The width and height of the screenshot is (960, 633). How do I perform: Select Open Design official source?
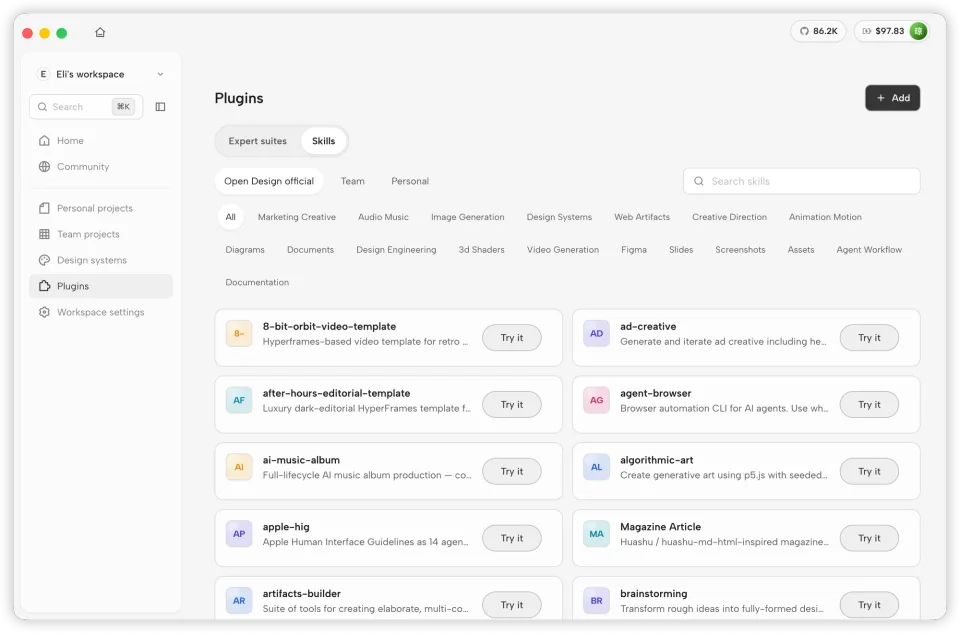point(269,181)
